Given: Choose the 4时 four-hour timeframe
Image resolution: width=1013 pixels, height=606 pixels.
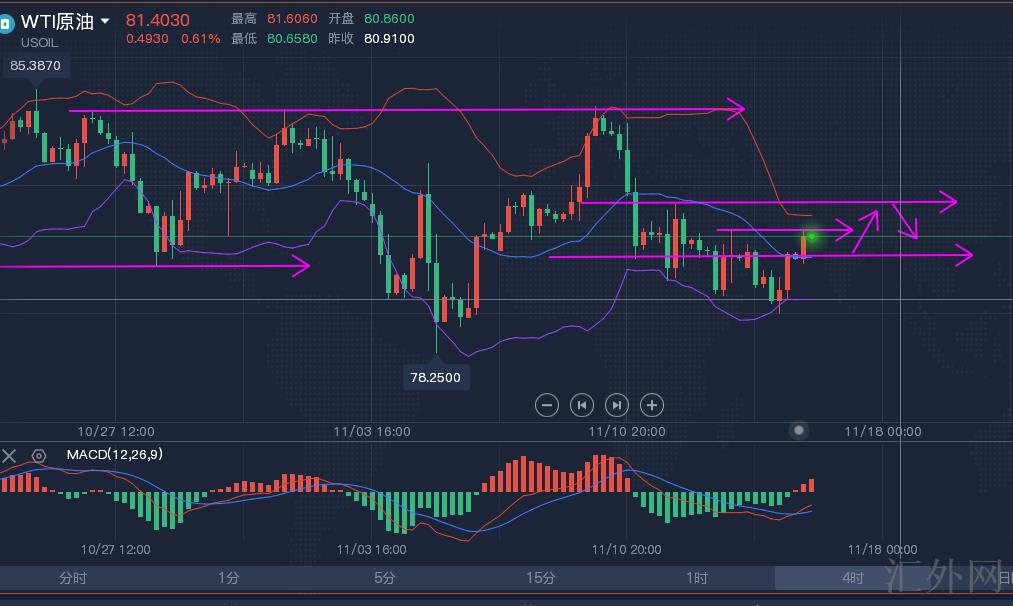Looking at the screenshot, I should coord(852,578).
